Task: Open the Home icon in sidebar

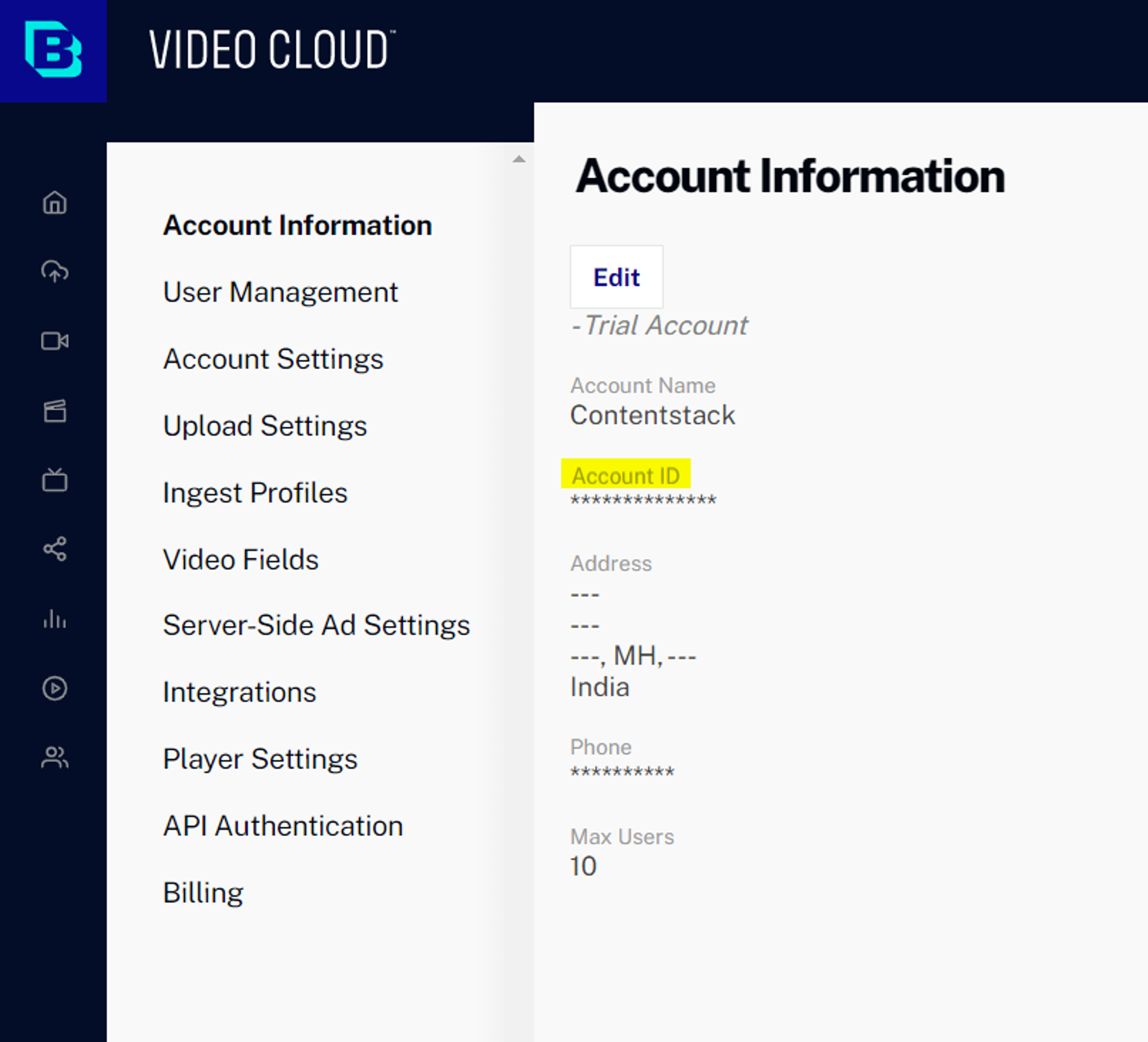Action: tap(55, 203)
